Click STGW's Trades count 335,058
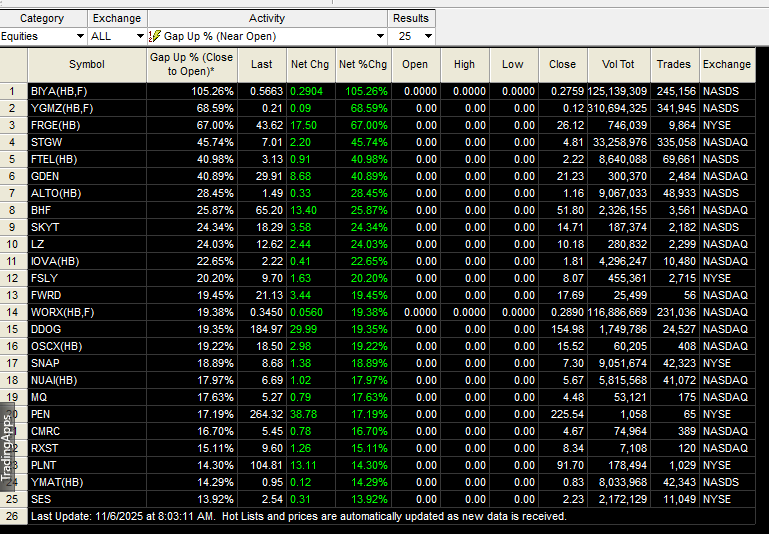Viewport: 769px width, 534px height. (x=676, y=142)
